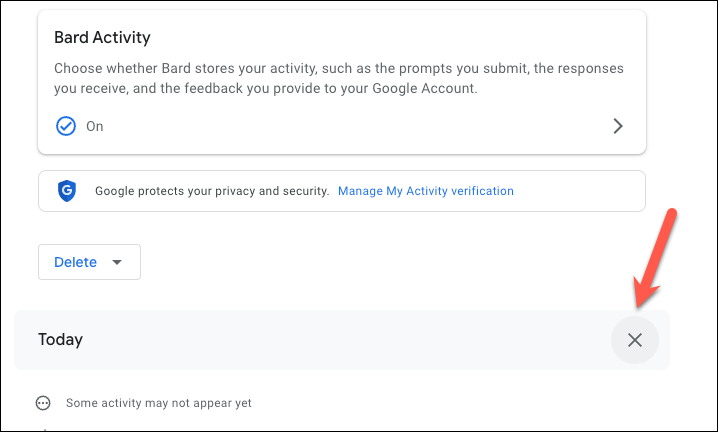Click the ellipsis bubble pending-activity icon

click(x=43, y=403)
